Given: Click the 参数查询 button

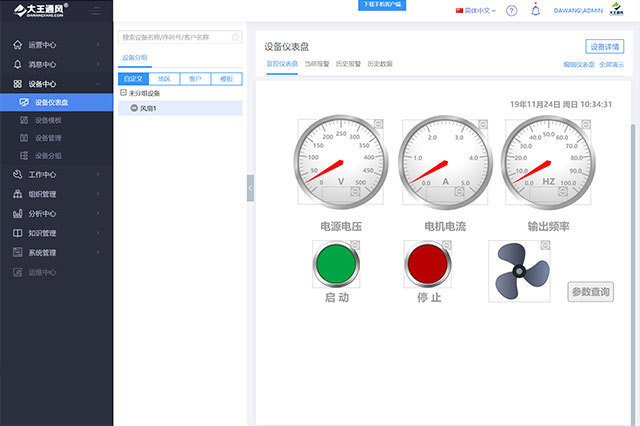Looking at the screenshot, I should (x=590, y=291).
